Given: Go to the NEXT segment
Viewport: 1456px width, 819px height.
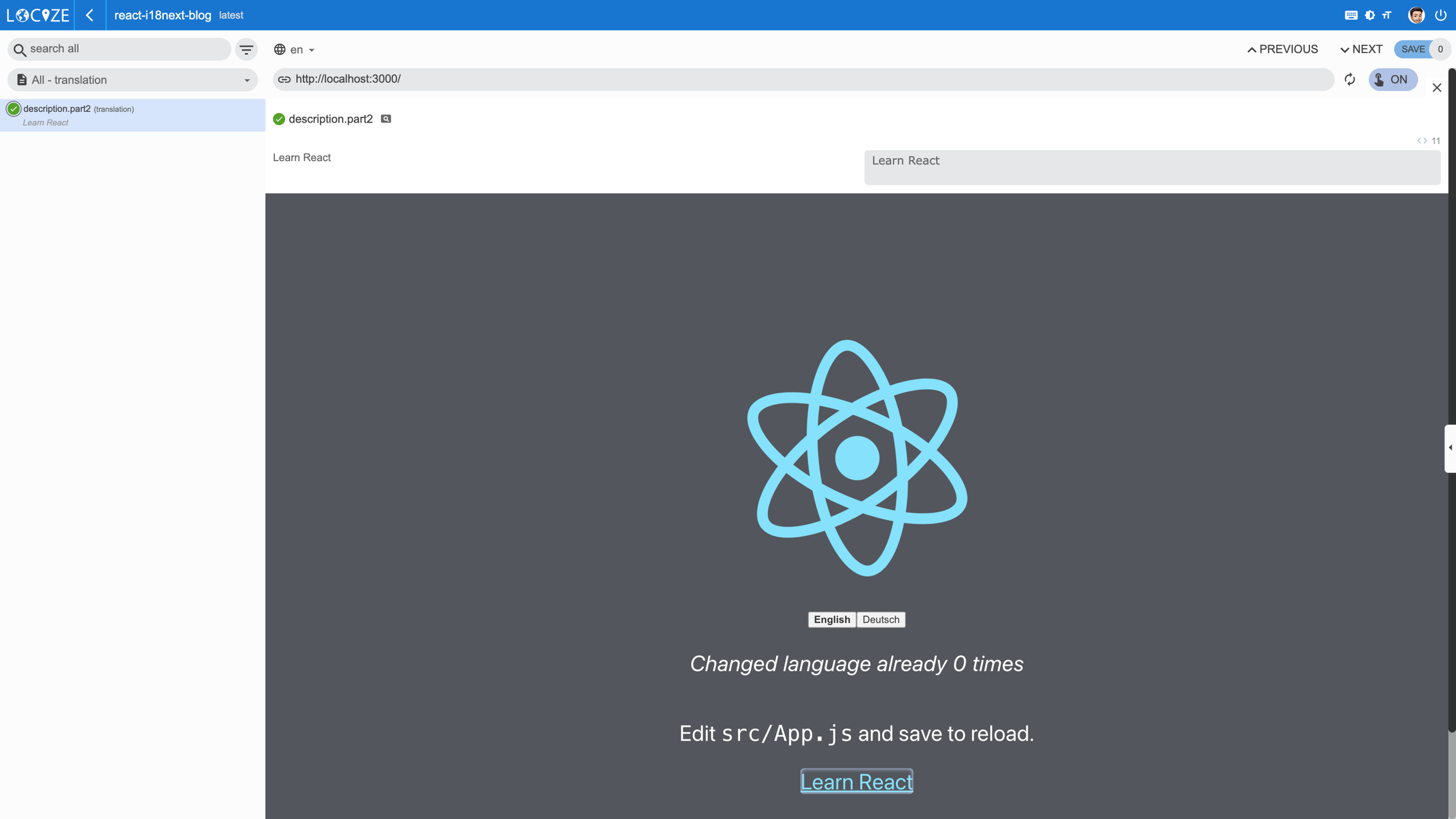Looking at the screenshot, I should coord(1361,49).
